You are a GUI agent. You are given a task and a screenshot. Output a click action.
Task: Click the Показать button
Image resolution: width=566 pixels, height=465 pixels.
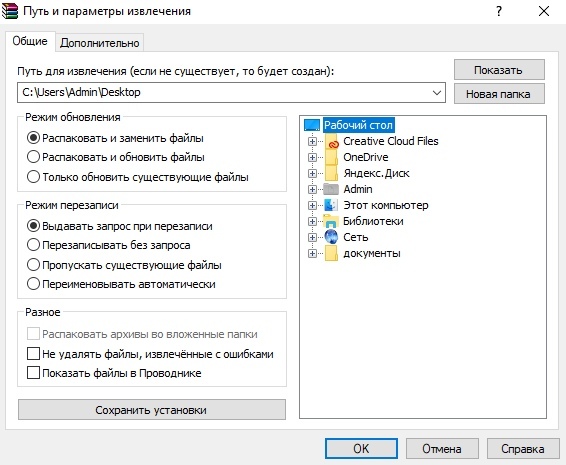click(x=499, y=70)
